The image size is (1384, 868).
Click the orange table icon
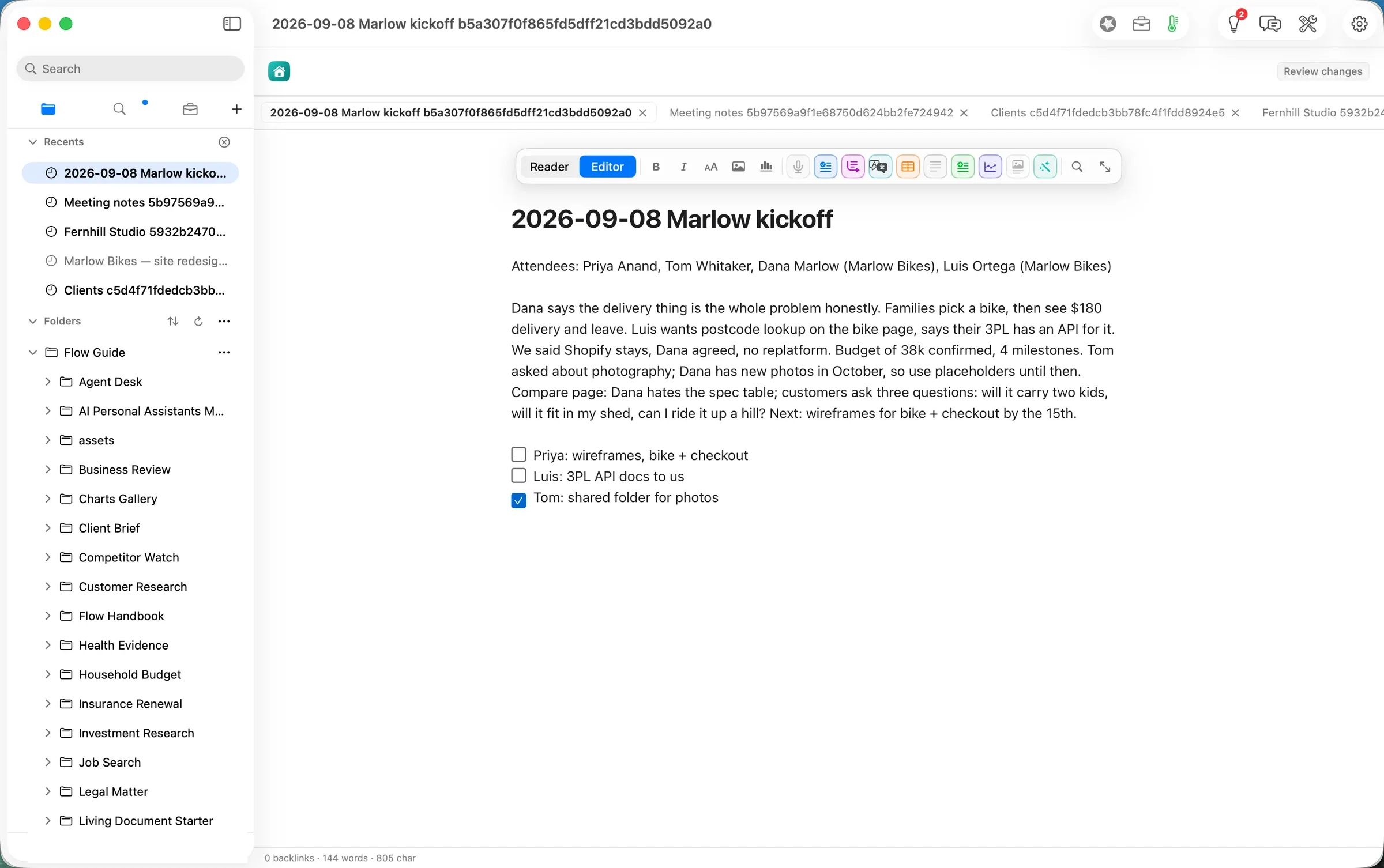coord(908,167)
